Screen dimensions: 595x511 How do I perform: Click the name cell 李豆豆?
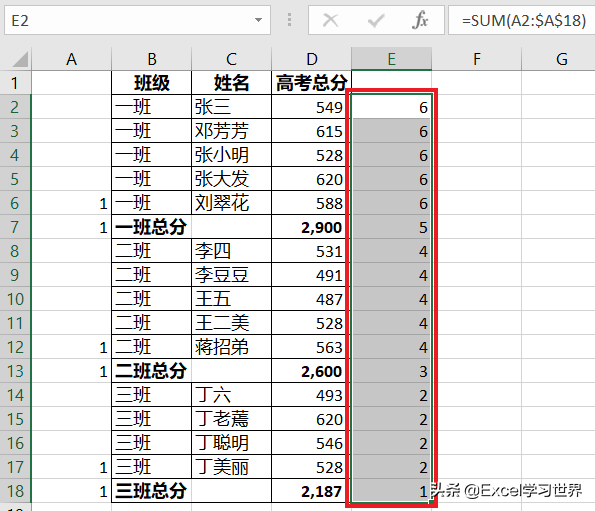pyautogui.click(x=231, y=275)
